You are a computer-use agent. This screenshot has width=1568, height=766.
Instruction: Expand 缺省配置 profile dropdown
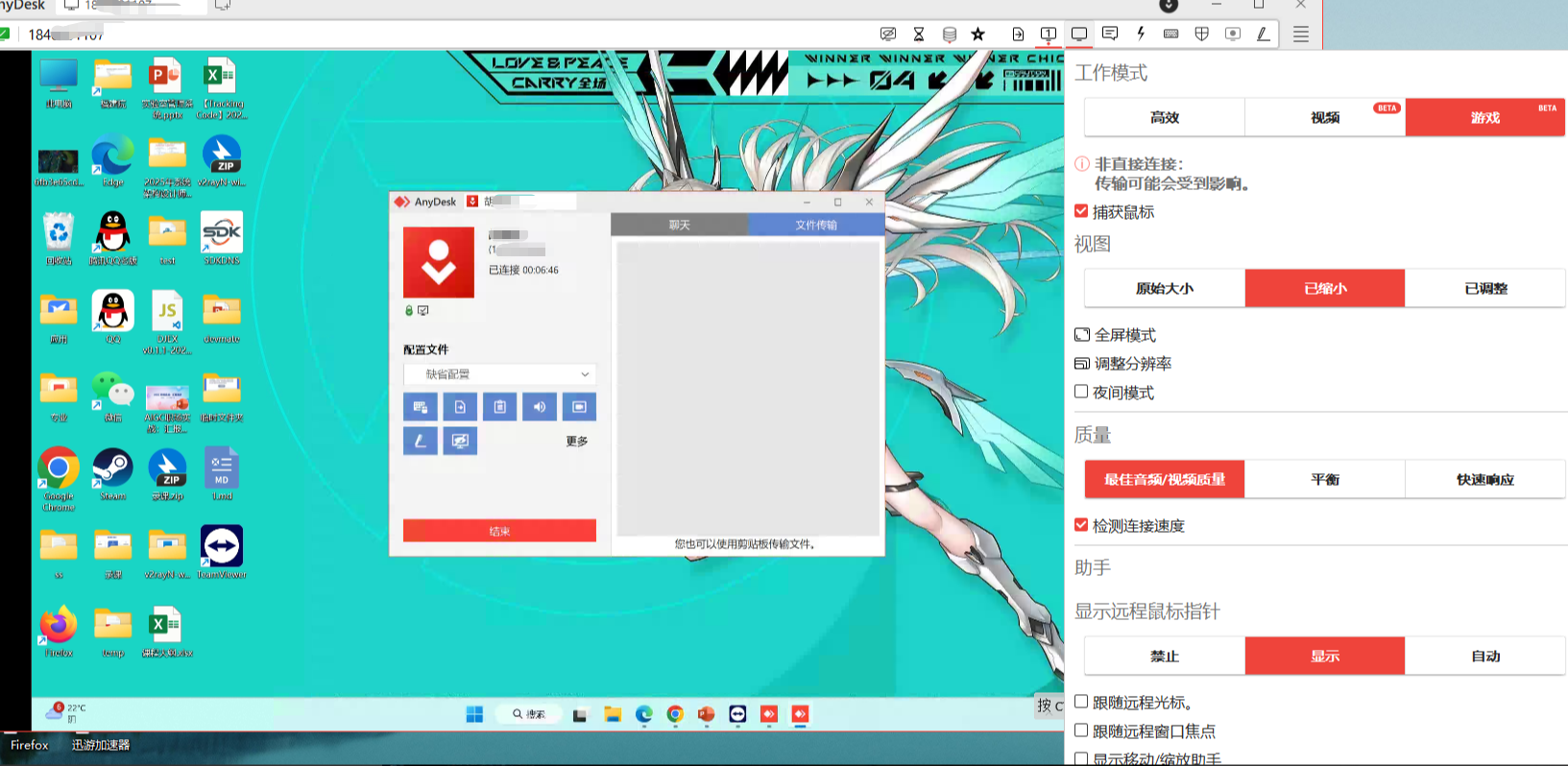click(x=499, y=374)
